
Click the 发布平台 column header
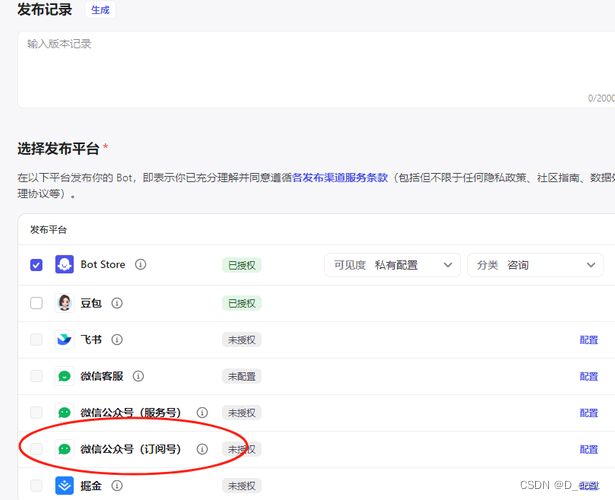pos(49,230)
